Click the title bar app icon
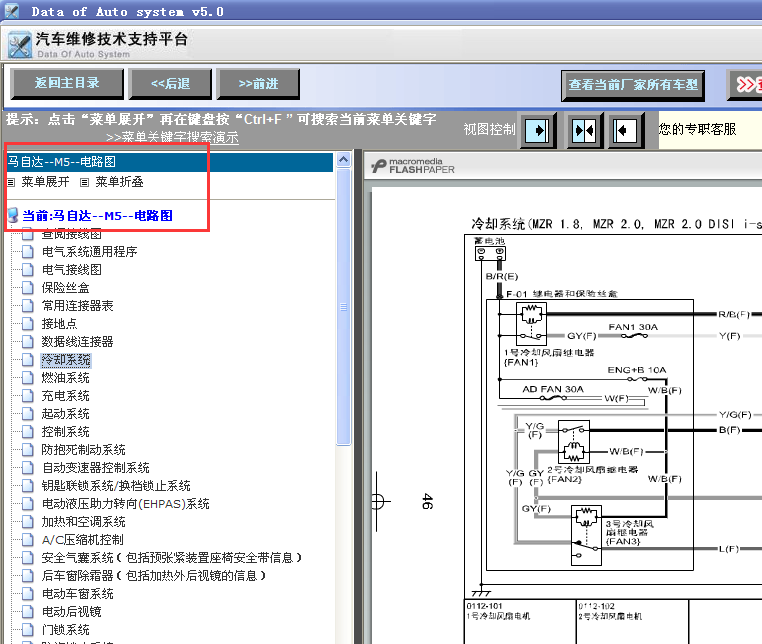The image size is (762, 644). click(x=12, y=11)
